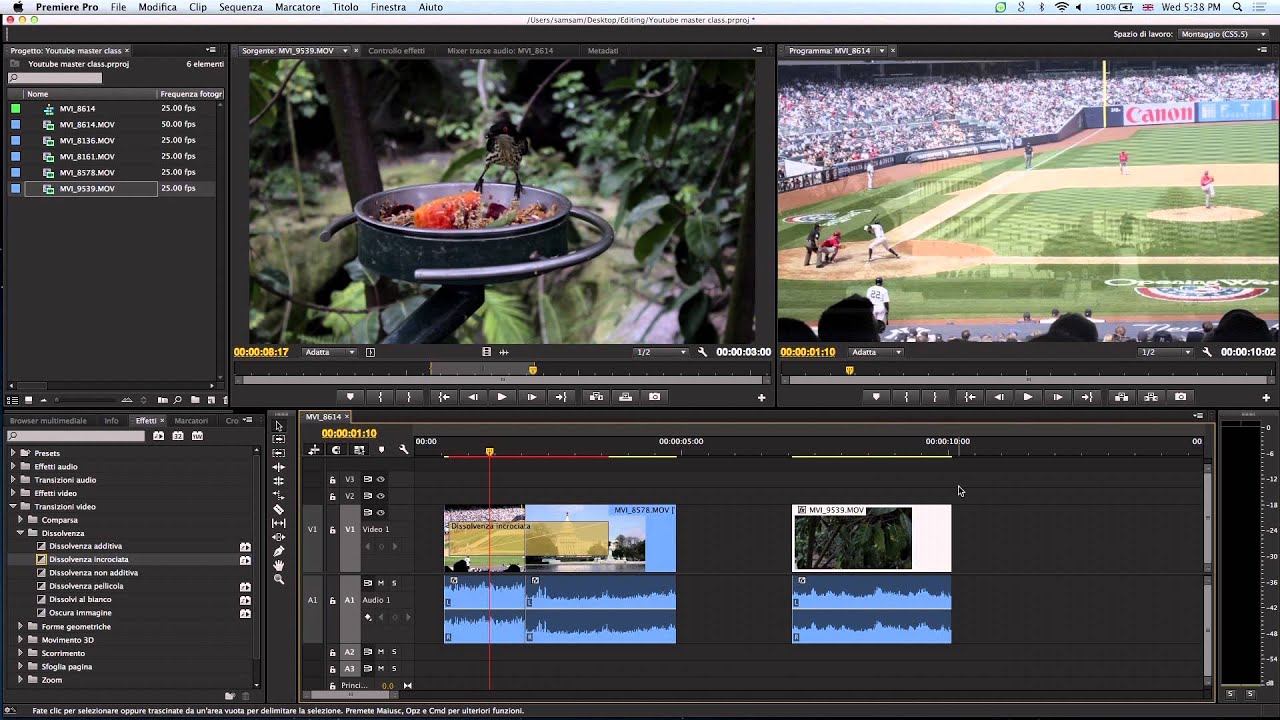Open the Sequenza menu
1280x720 pixels.
(x=241, y=7)
